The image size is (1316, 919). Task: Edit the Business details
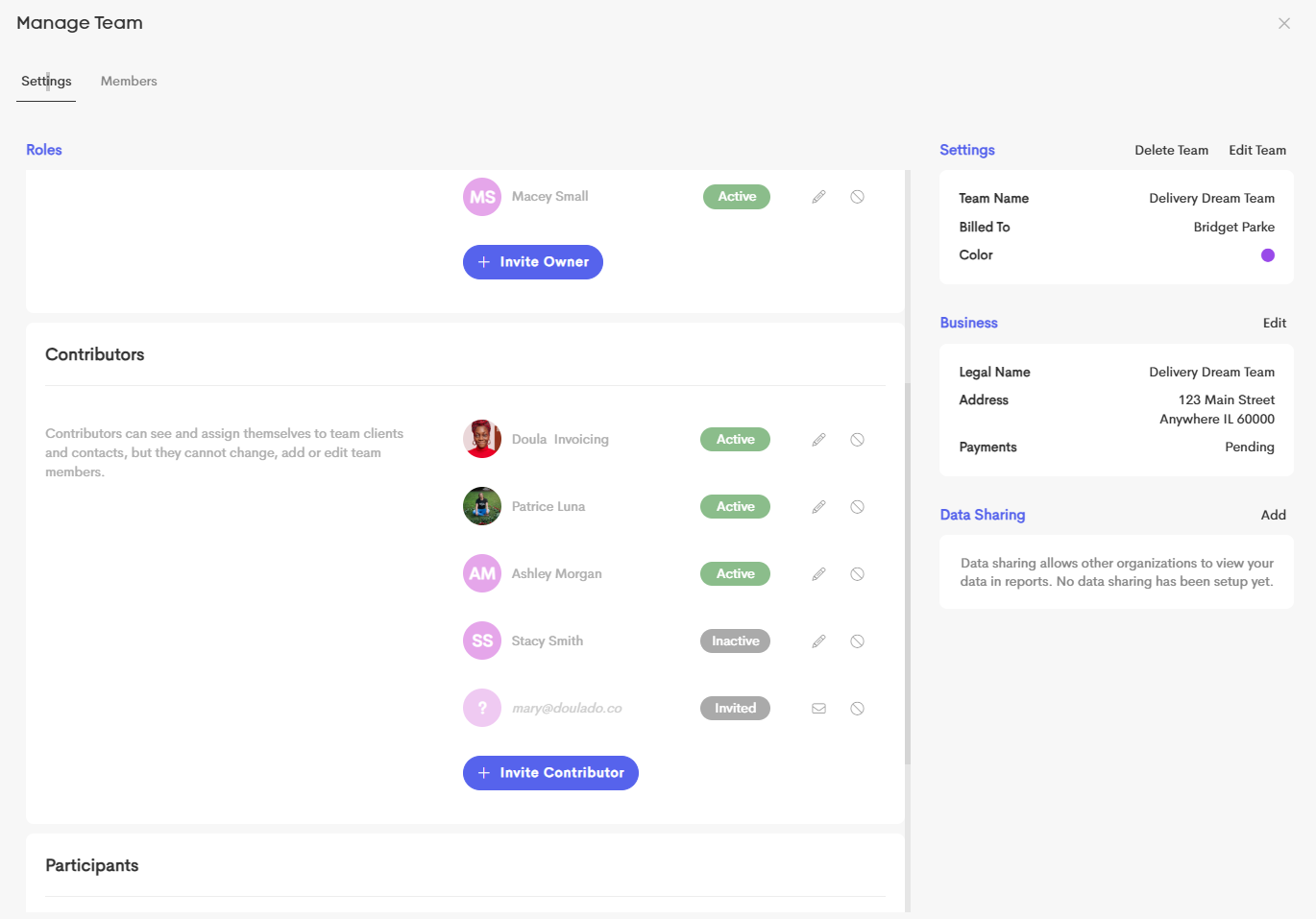pyautogui.click(x=1275, y=323)
